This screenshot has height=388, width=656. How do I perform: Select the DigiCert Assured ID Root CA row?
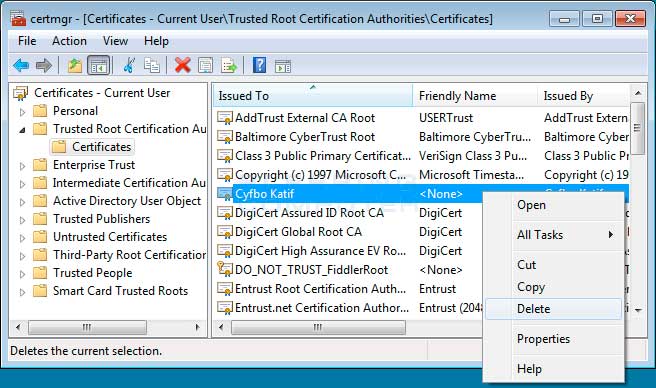pyautogui.click(x=349, y=213)
